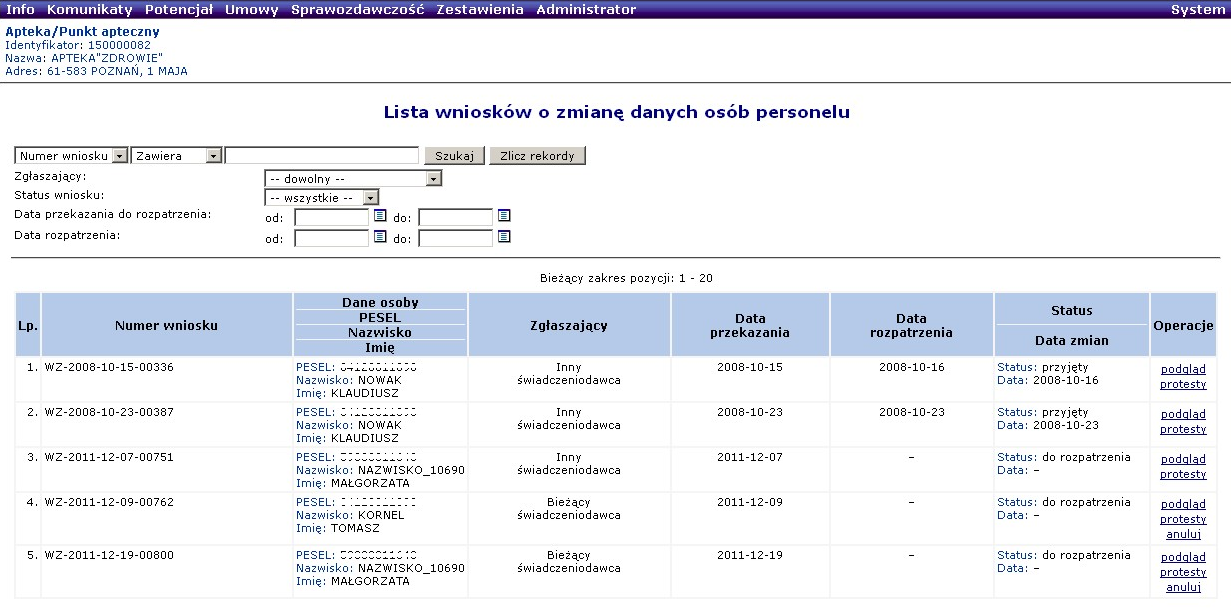Click the 'Zgłaszający' column header

coord(568,325)
